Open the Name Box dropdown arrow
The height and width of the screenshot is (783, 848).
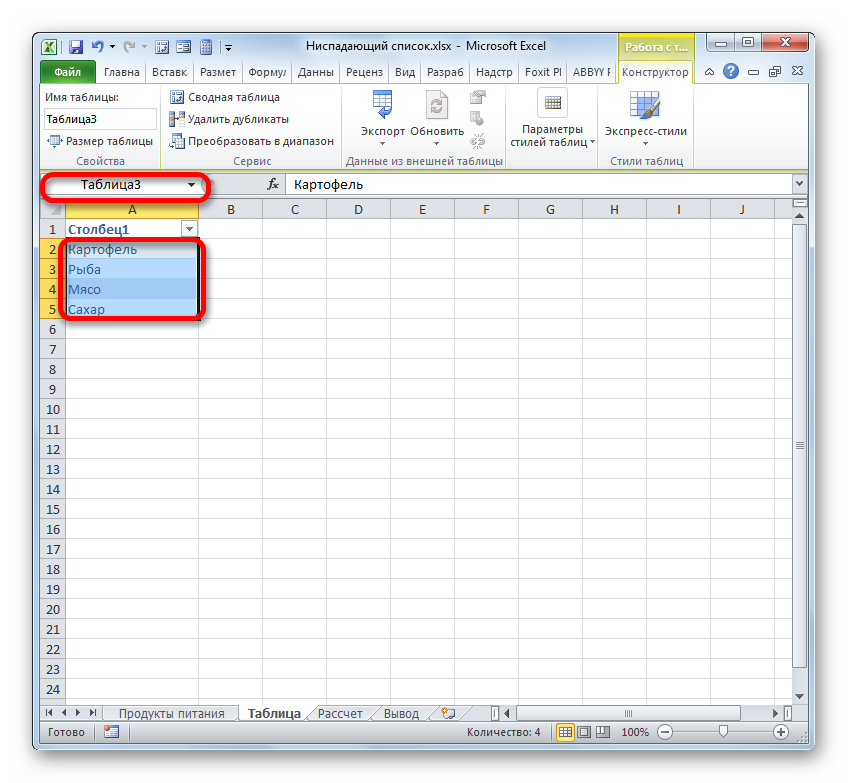[191, 185]
